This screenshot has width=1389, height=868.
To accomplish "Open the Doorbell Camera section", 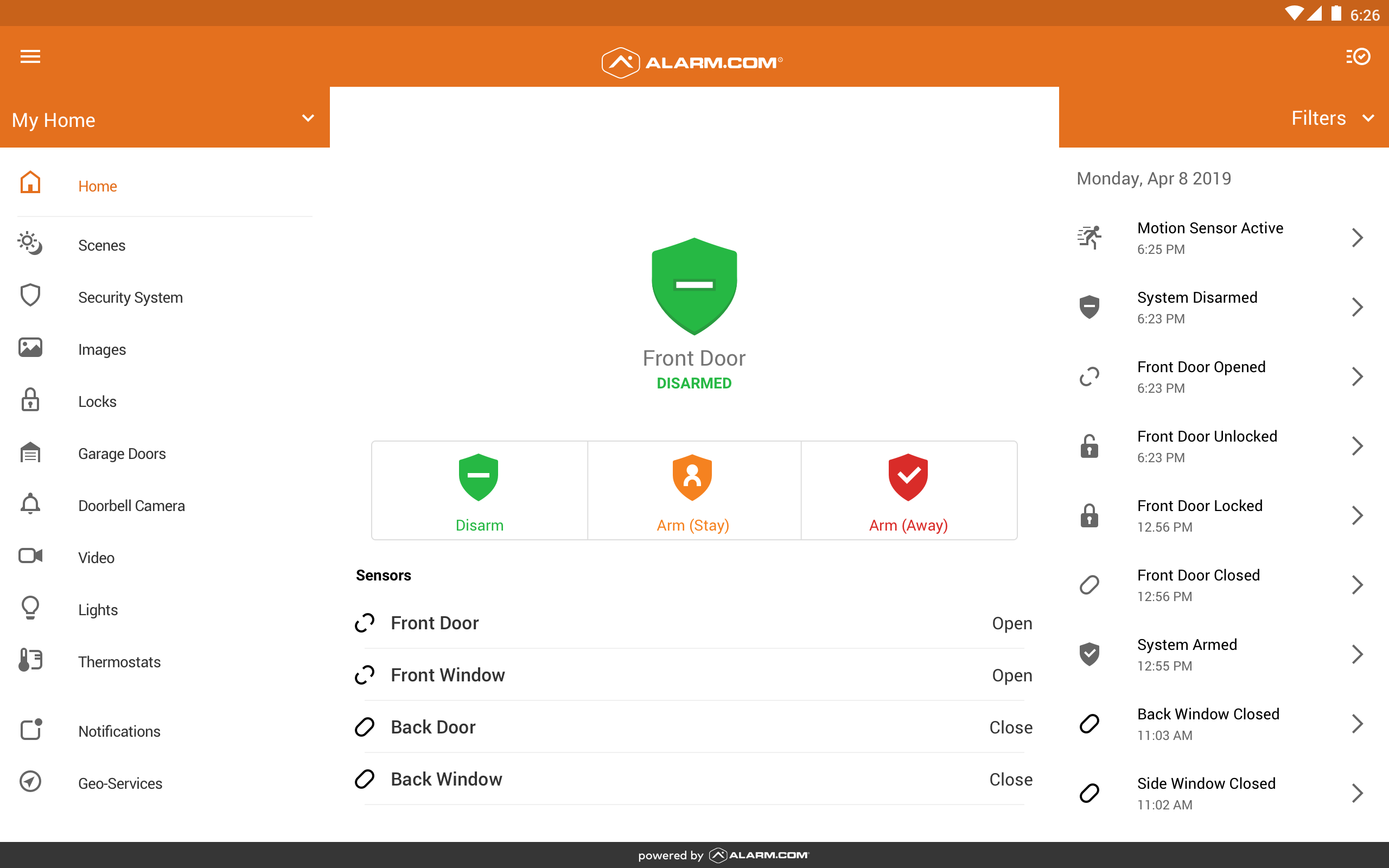I will click(x=132, y=505).
